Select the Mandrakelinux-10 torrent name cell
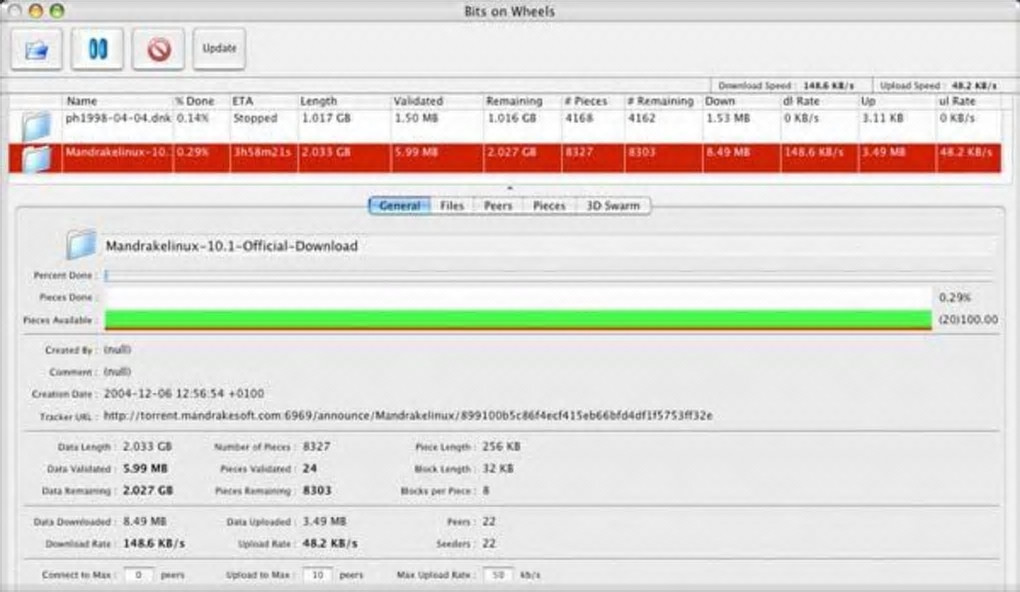Viewport: 1020px width, 592px height. click(x=118, y=152)
